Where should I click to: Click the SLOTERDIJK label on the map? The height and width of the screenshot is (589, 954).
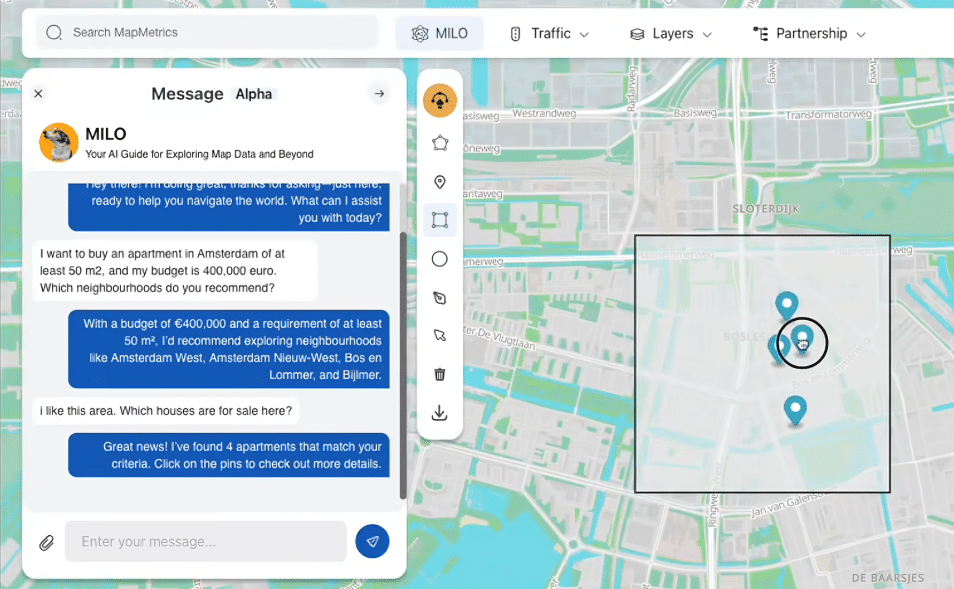(x=766, y=209)
